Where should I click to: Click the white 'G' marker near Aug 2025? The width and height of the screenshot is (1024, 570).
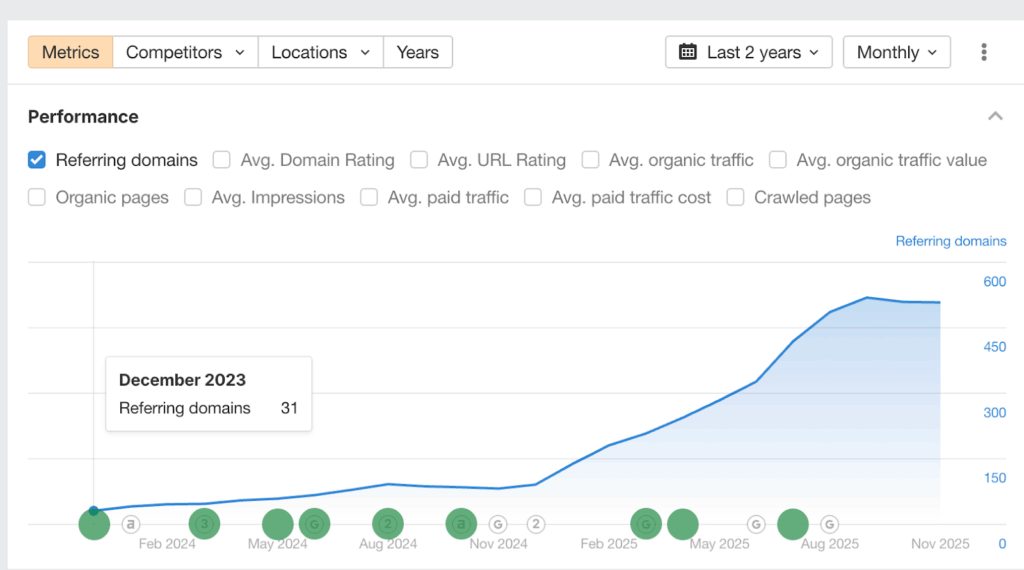pyautogui.click(x=829, y=523)
